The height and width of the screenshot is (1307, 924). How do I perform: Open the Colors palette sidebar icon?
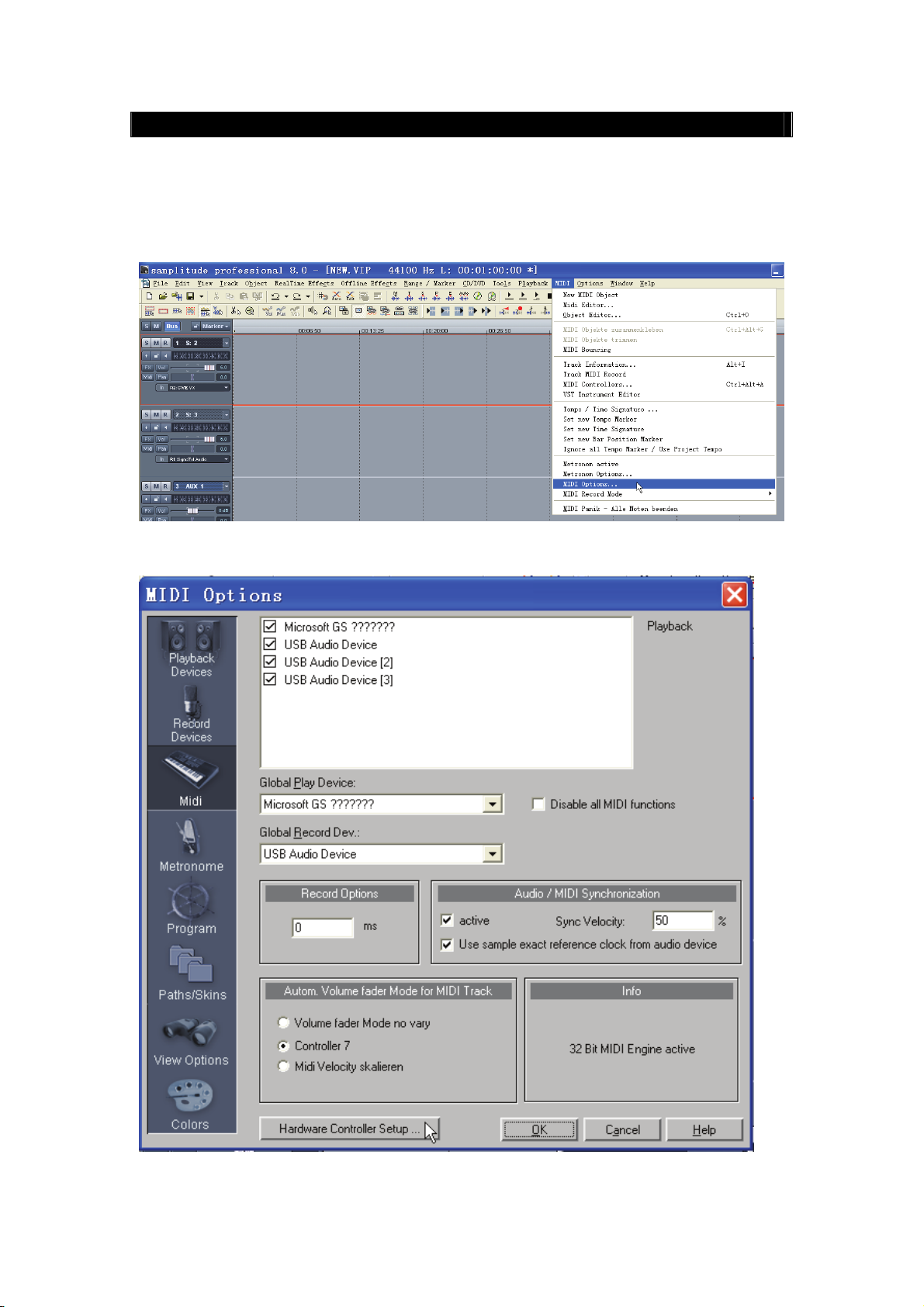[190, 1103]
